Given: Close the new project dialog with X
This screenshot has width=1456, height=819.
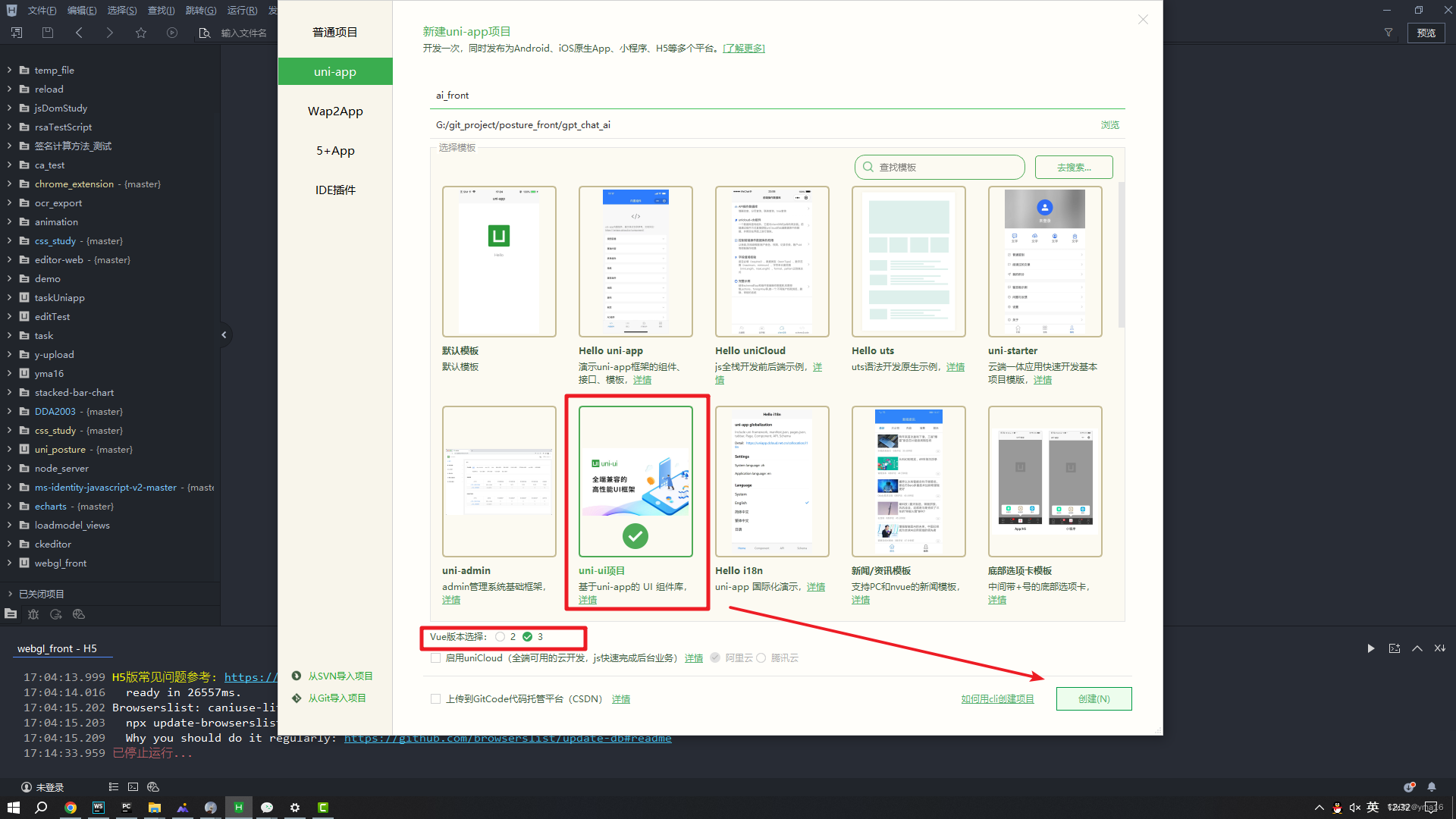Looking at the screenshot, I should tap(1143, 20).
